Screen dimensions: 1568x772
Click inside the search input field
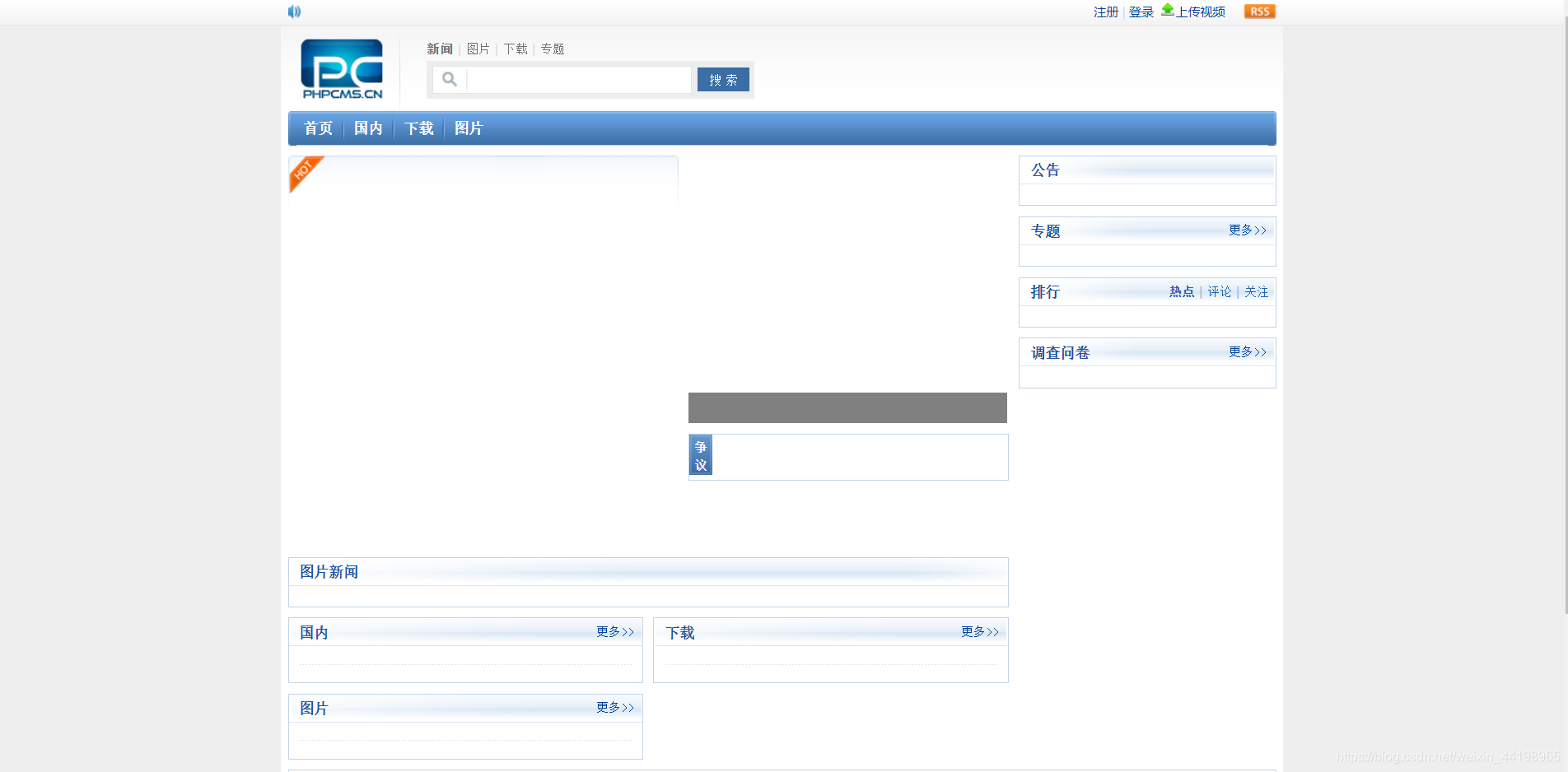click(578, 79)
